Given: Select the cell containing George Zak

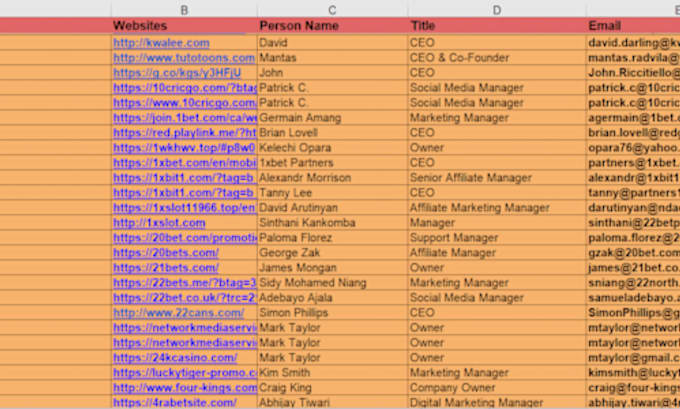Looking at the screenshot, I should pos(332,252).
